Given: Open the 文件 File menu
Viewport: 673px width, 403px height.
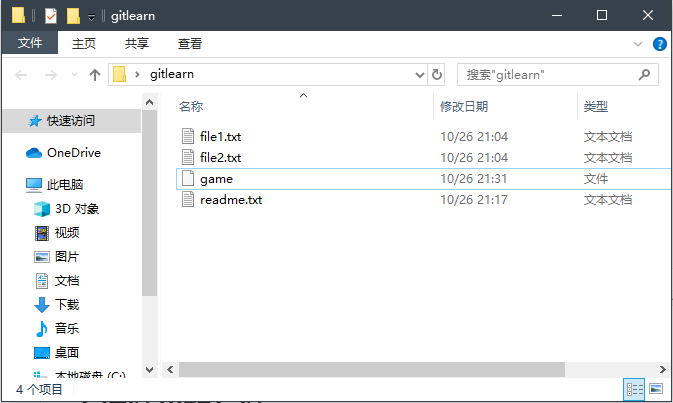Looking at the screenshot, I should tap(30, 44).
